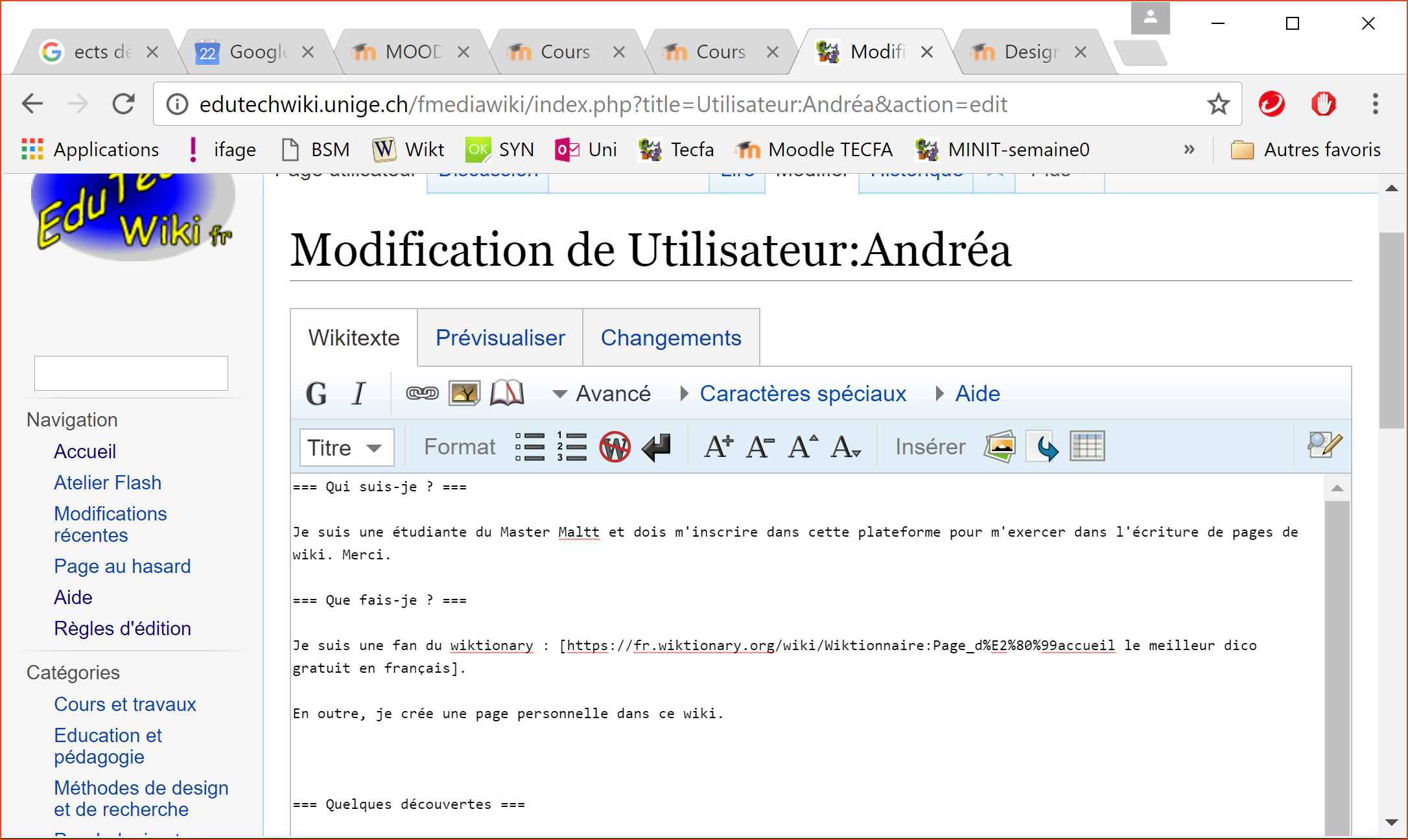Insert a bulleted list

click(x=530, y=447)
